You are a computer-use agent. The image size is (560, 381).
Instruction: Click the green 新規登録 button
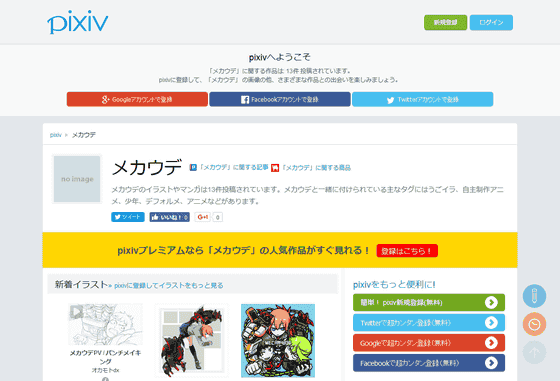point(445,22)
